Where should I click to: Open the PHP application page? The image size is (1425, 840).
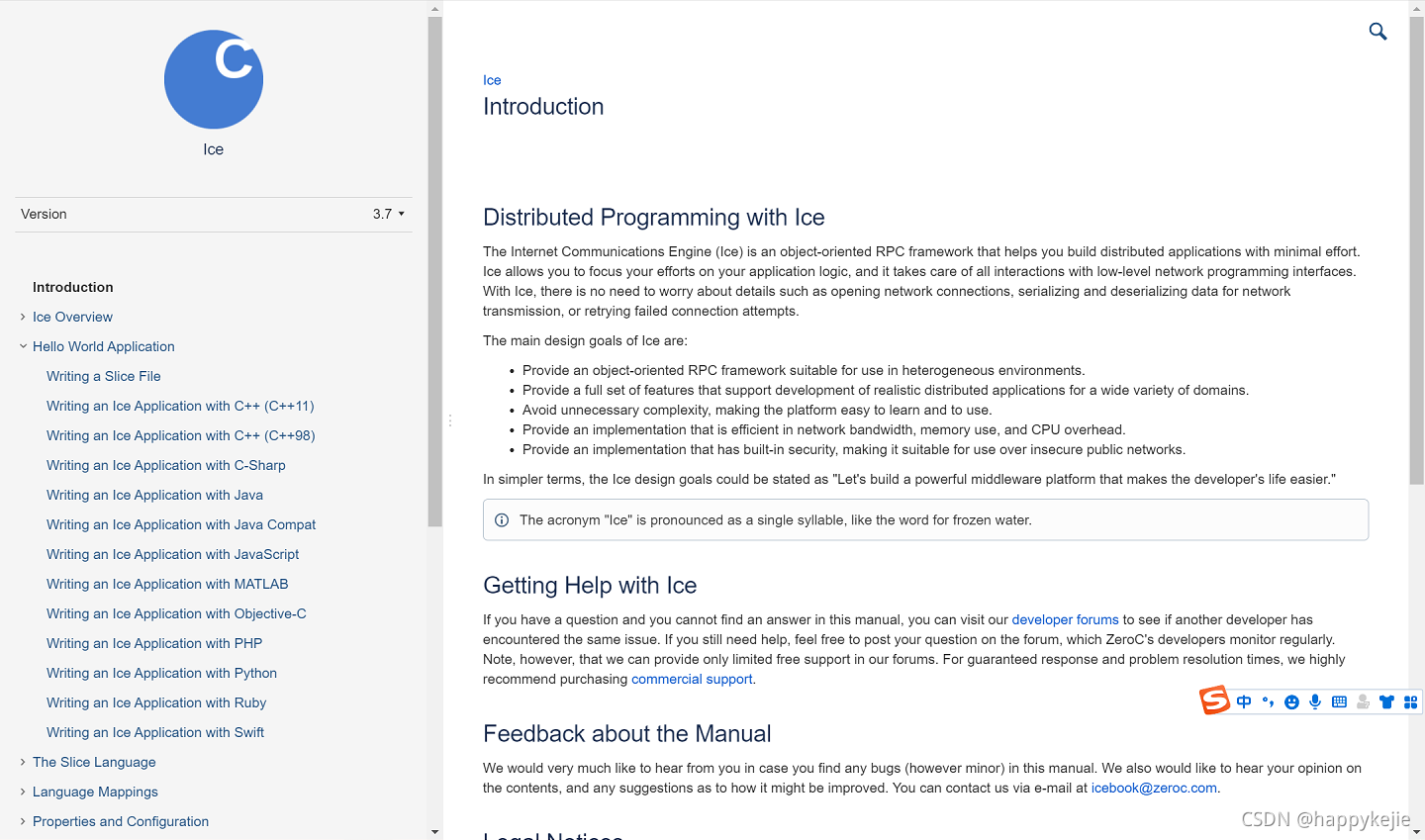click(x=154, y=643)
